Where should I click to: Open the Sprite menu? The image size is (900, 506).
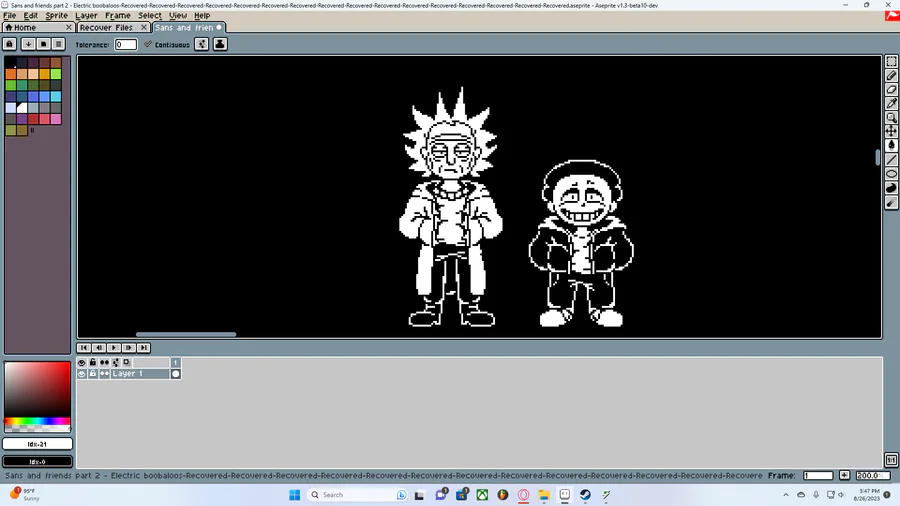coord(56,15)
